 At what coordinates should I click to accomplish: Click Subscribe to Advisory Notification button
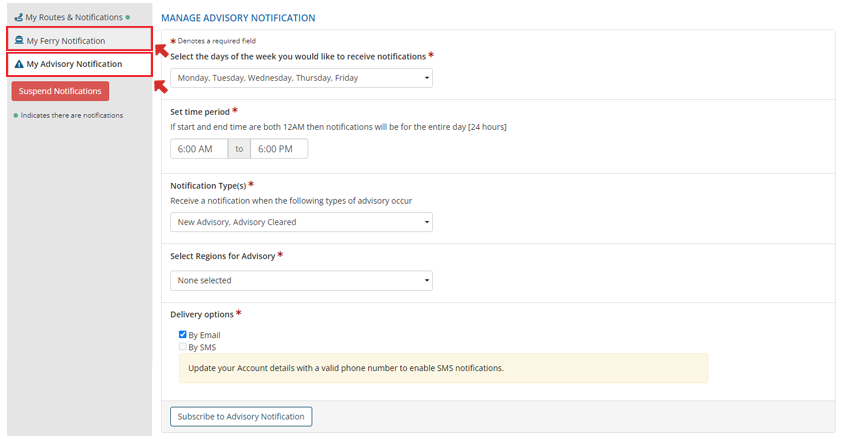coord(241,416)
